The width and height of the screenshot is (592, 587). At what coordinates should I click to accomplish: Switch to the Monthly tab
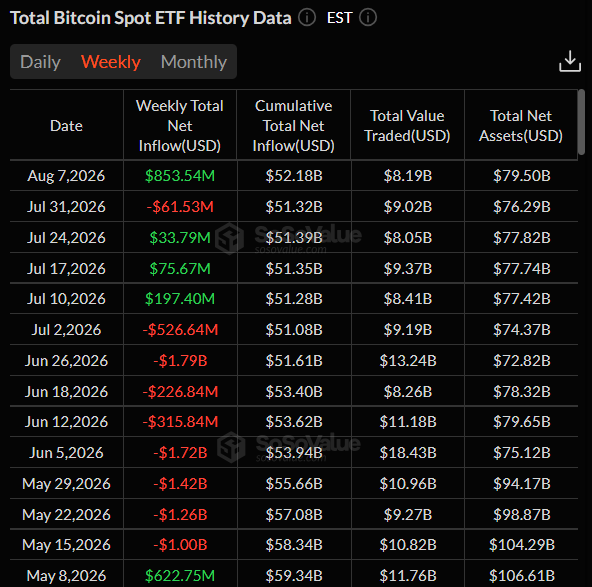click(x=194, y=62)
